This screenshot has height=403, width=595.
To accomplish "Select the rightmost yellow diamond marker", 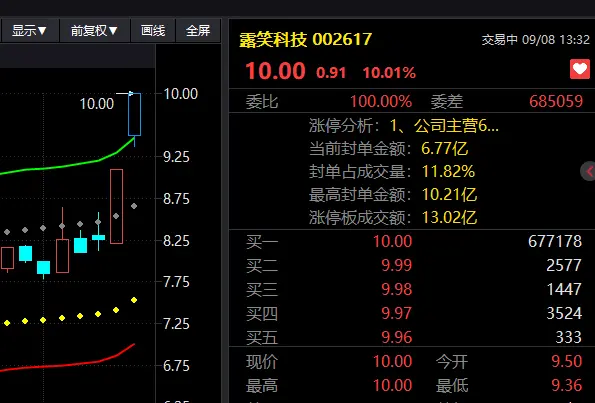I will 134,300.
